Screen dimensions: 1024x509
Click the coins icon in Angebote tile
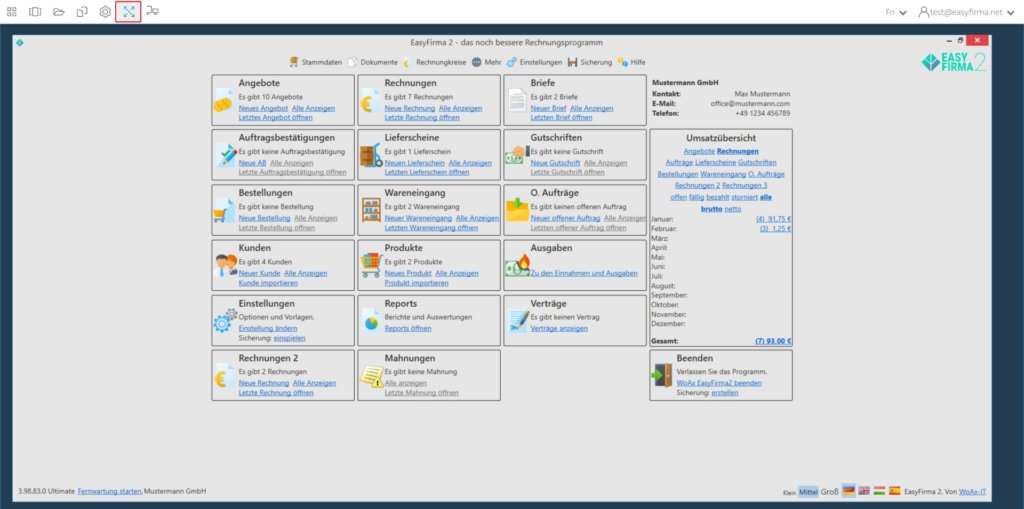(x=224, y=103)
